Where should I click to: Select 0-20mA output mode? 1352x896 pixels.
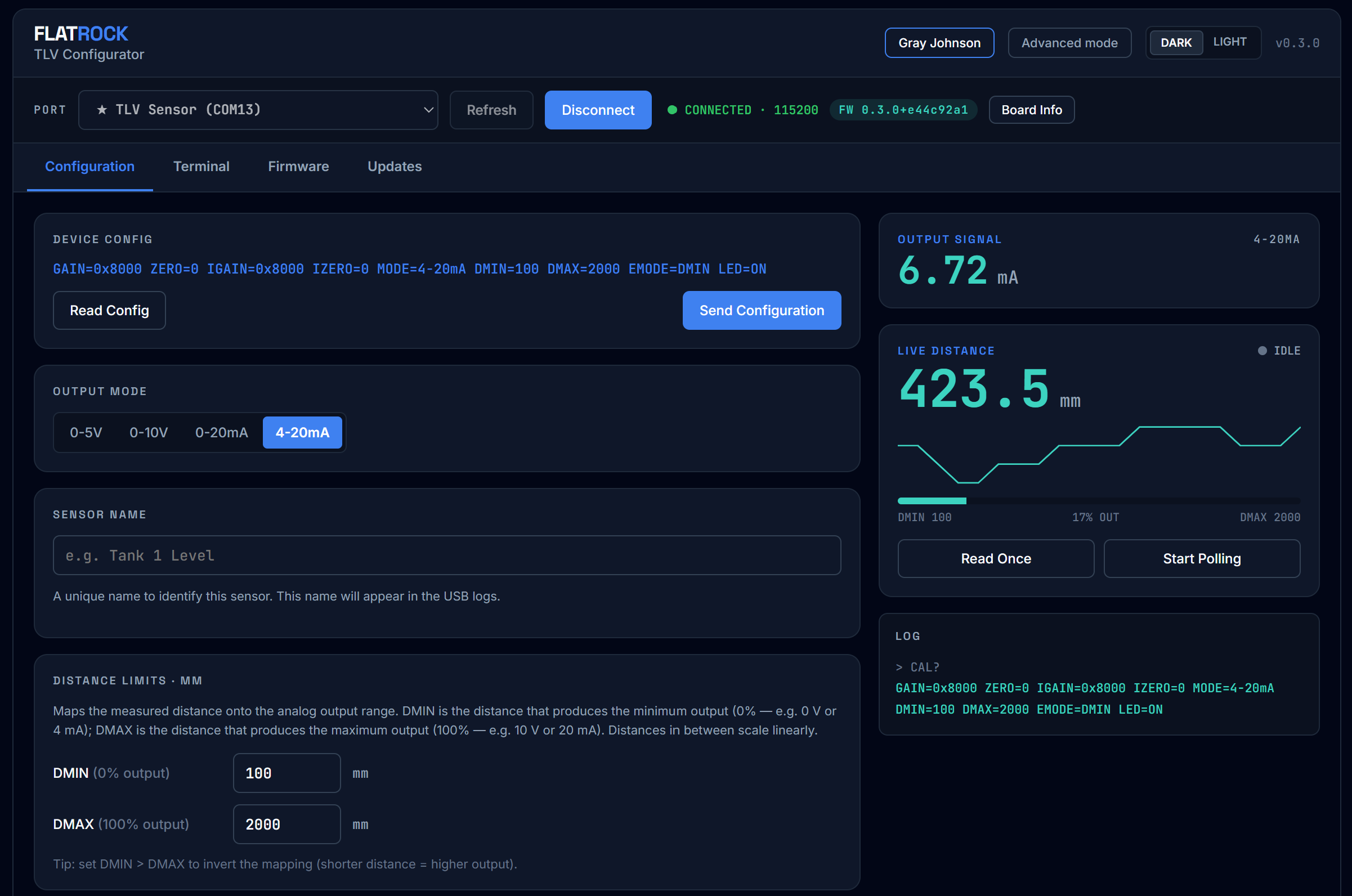click(x=222, y=433)
